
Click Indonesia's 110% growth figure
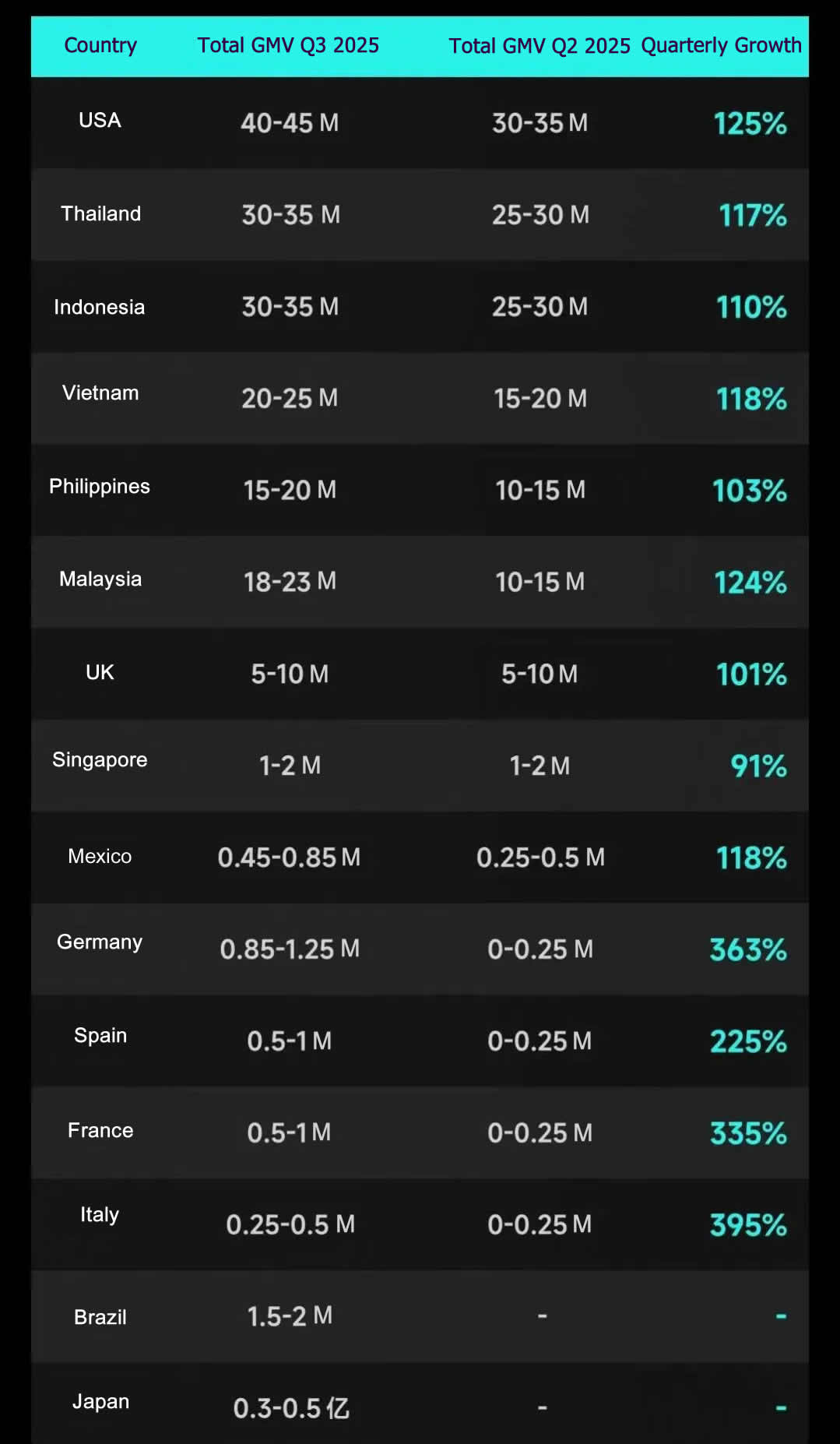coord(751,308)
